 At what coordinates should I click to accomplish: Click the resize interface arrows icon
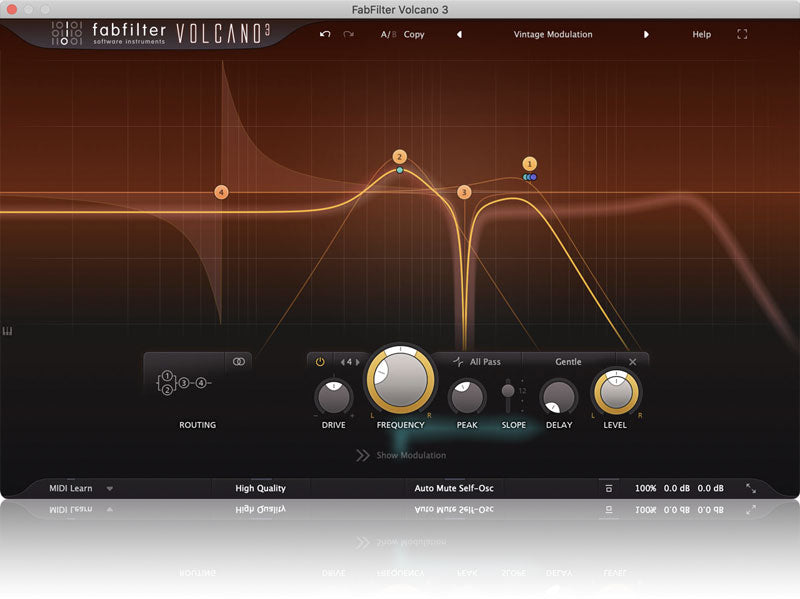click(751, 488)
